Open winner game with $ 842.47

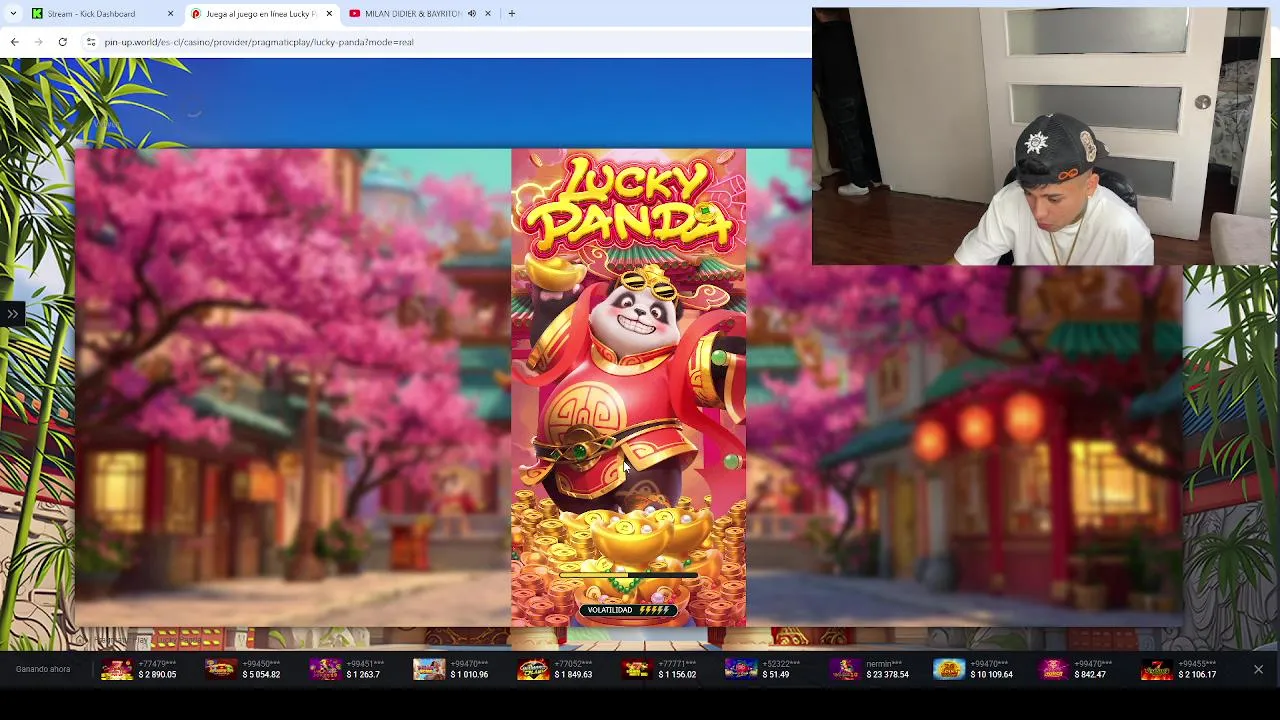point(1075,669)
